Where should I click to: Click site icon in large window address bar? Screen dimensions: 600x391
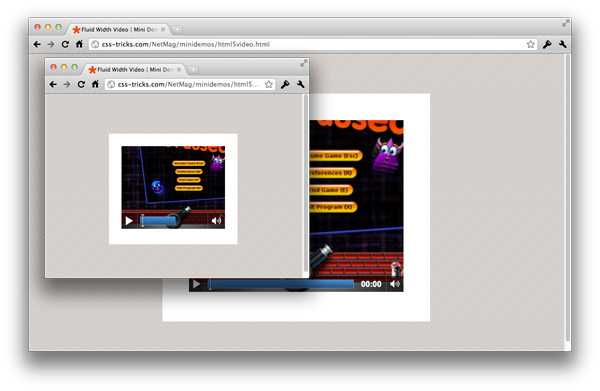(95, 44)
